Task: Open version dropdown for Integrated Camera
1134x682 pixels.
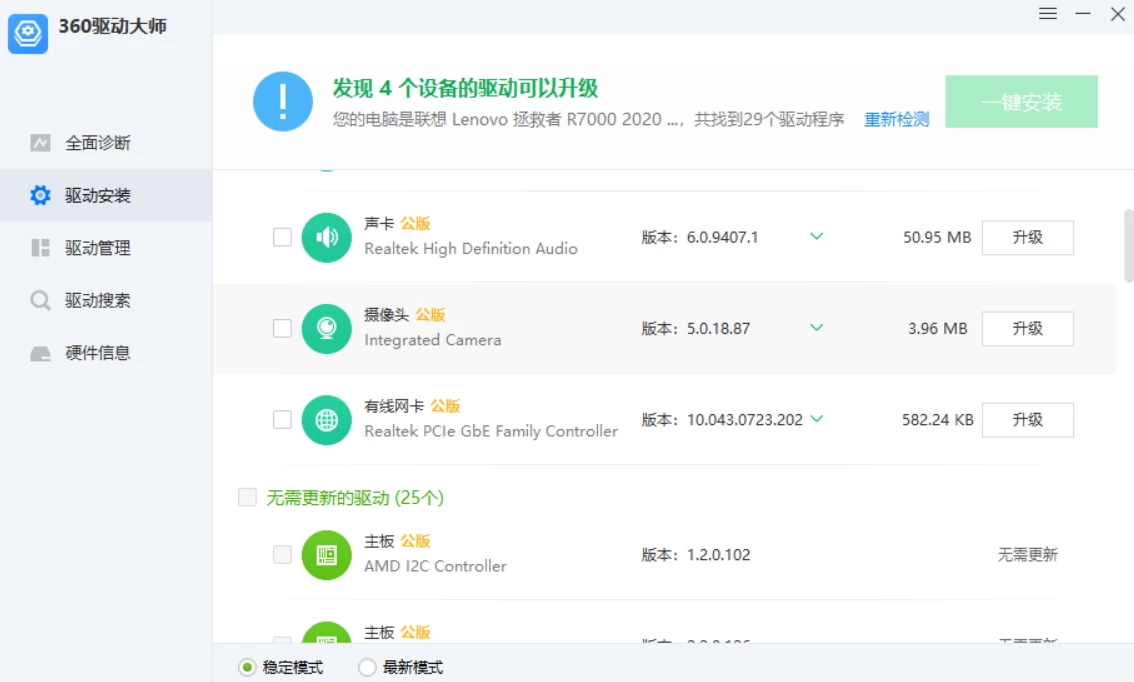Action: point(816,328)
